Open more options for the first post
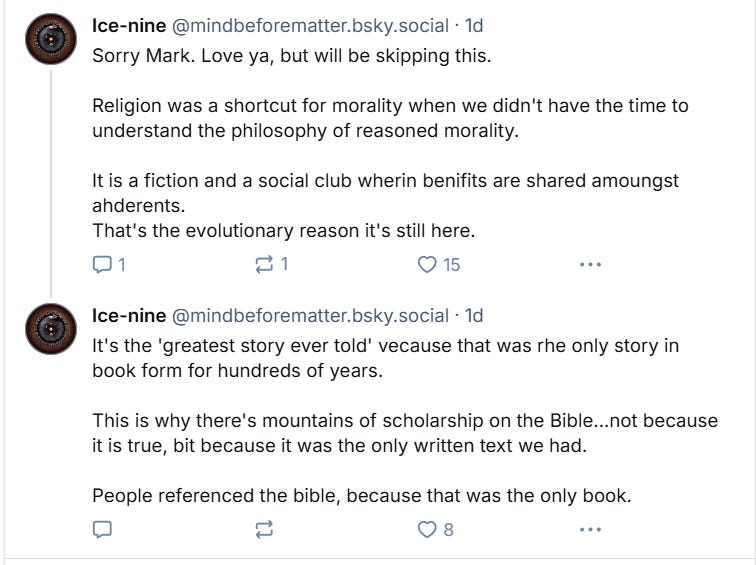The image size is (756, 565). pyautogui.click(x=590, y=265)
